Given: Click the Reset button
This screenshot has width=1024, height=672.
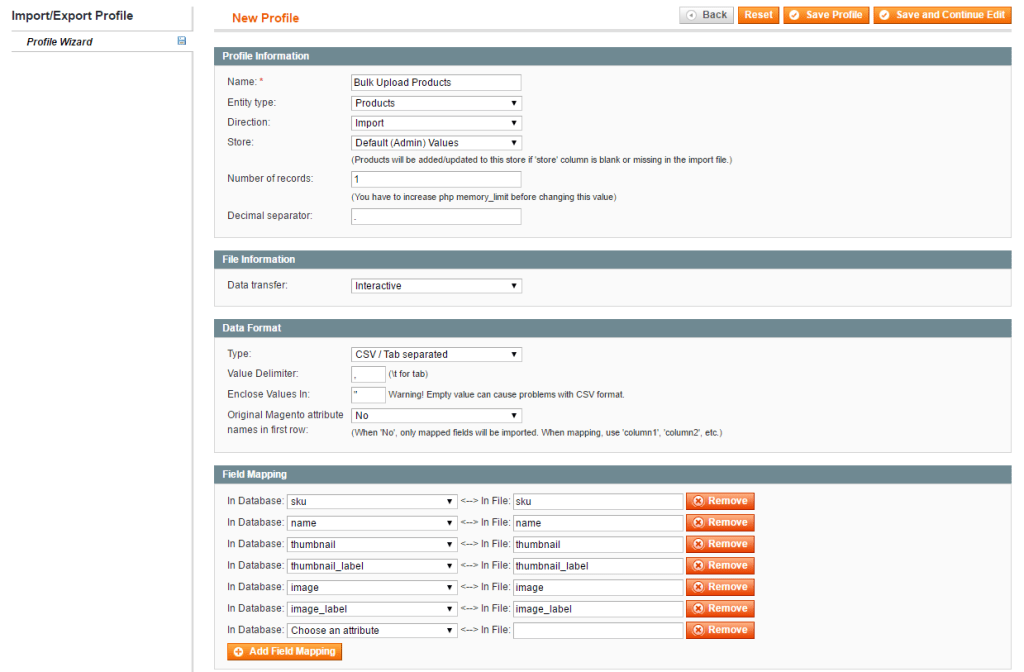Looking at the screenshot, I should (758, 15).
